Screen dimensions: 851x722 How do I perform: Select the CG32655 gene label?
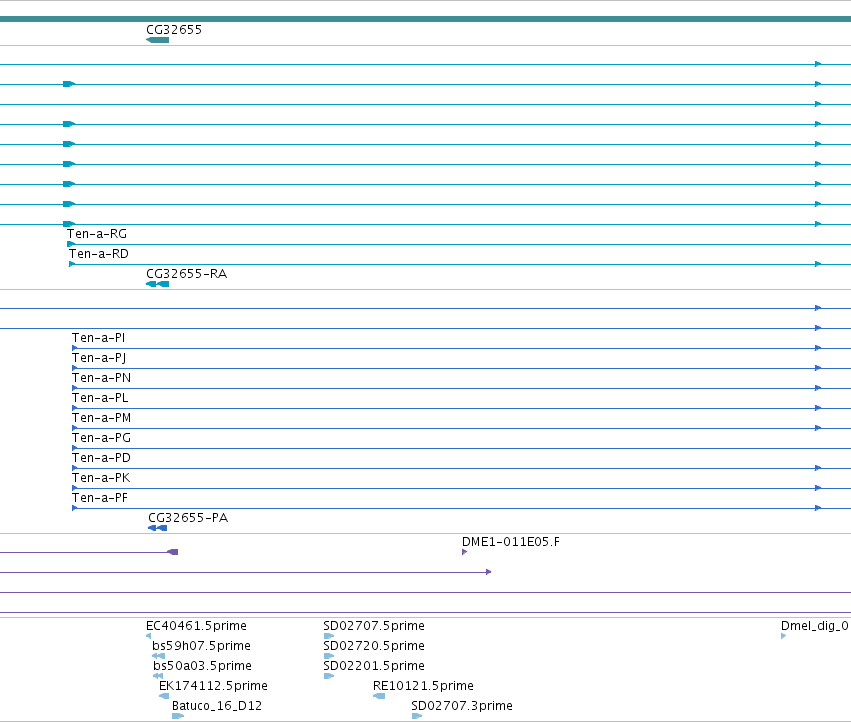click(x=174, y=30)
